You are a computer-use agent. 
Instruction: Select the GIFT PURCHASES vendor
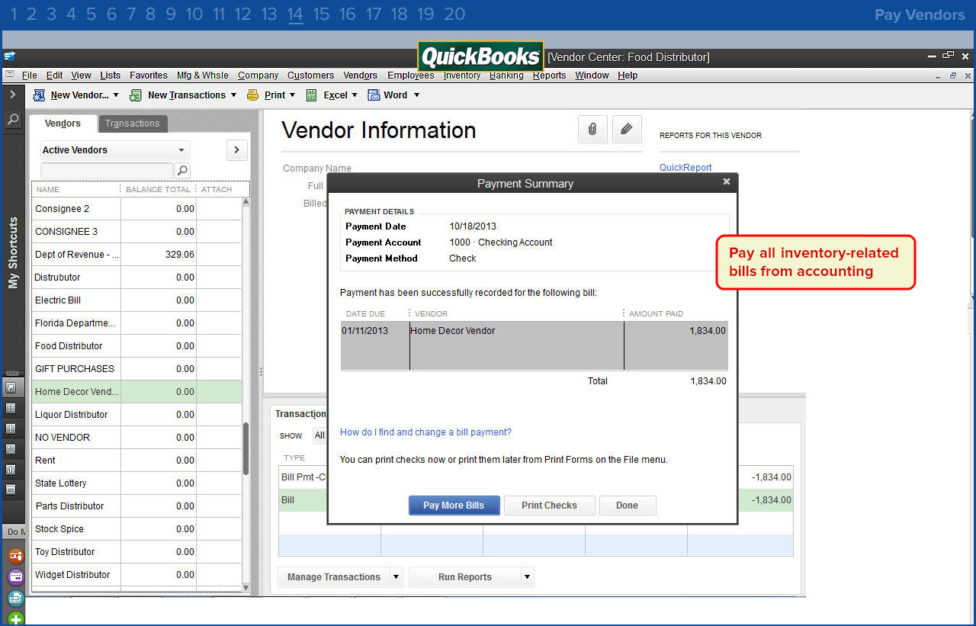[x=136, y=368]
